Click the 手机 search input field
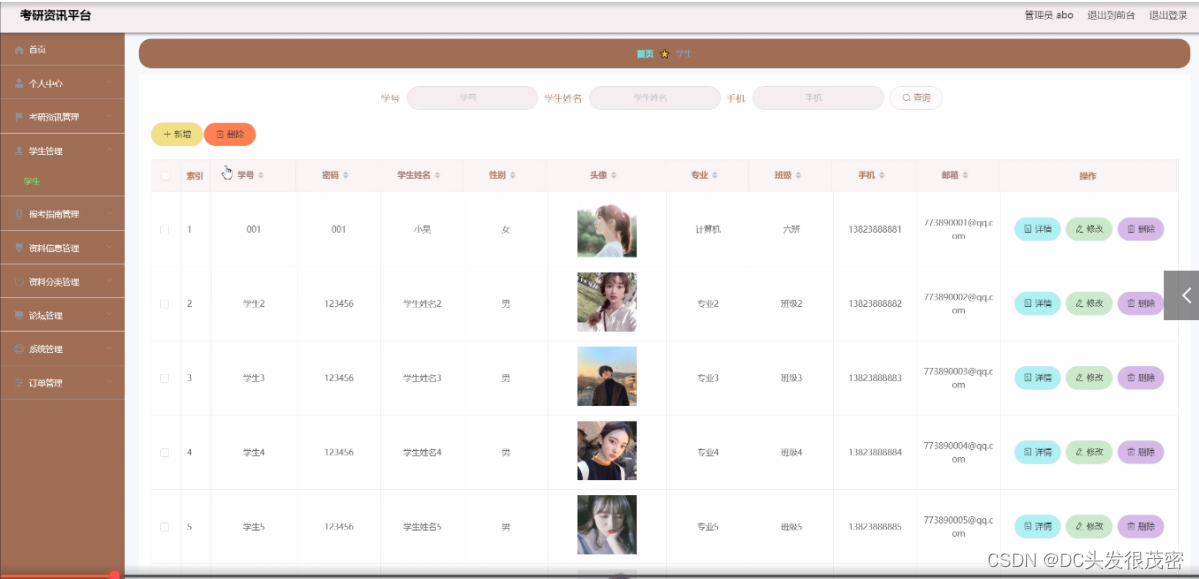1199x579 pixels. (818, 98)
